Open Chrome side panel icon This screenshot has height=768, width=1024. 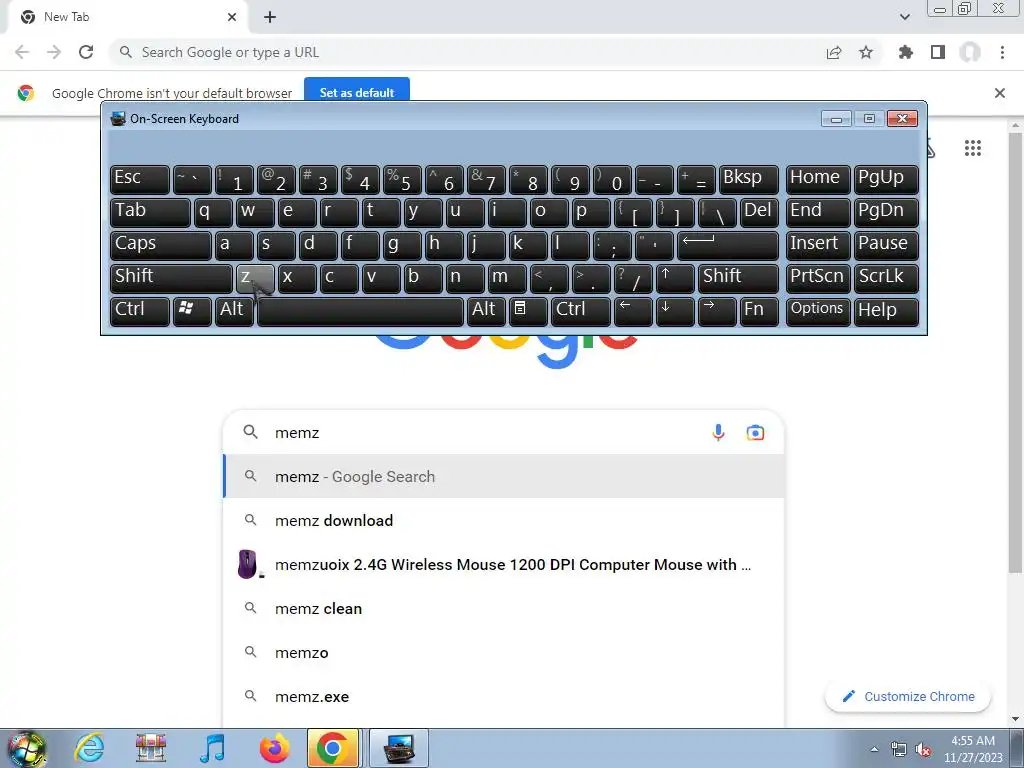pyautogui.click(x=938, y=52)
